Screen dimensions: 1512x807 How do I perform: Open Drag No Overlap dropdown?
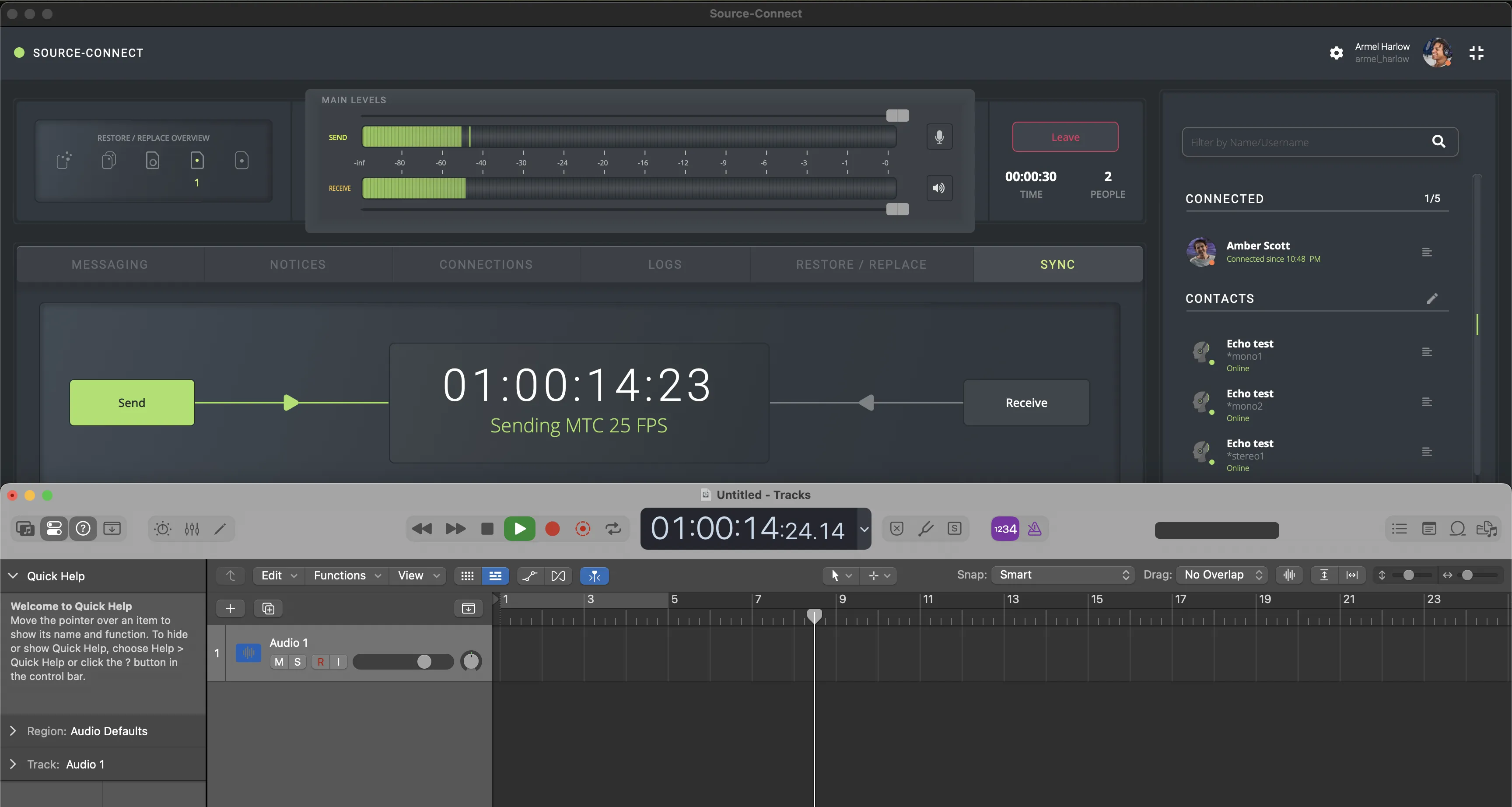click(1222, 575)
